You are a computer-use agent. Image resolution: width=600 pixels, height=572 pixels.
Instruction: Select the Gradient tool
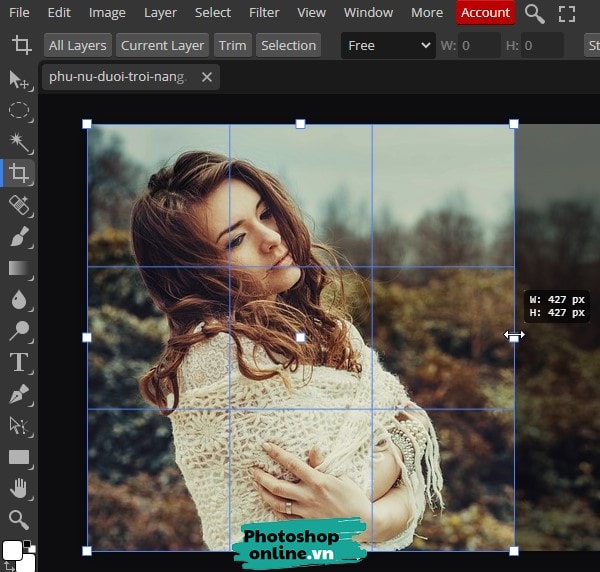click(19, 268)
